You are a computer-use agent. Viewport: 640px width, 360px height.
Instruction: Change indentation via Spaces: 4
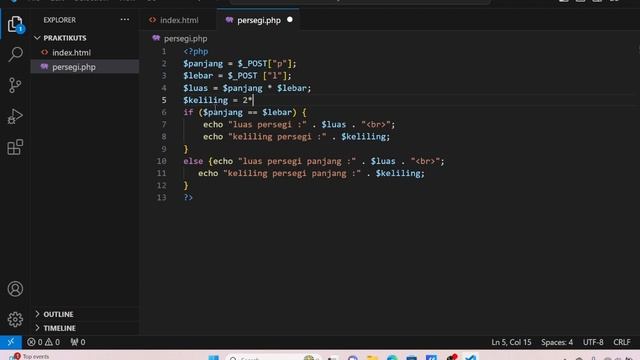pyautogui.click(x=557, y=342)
